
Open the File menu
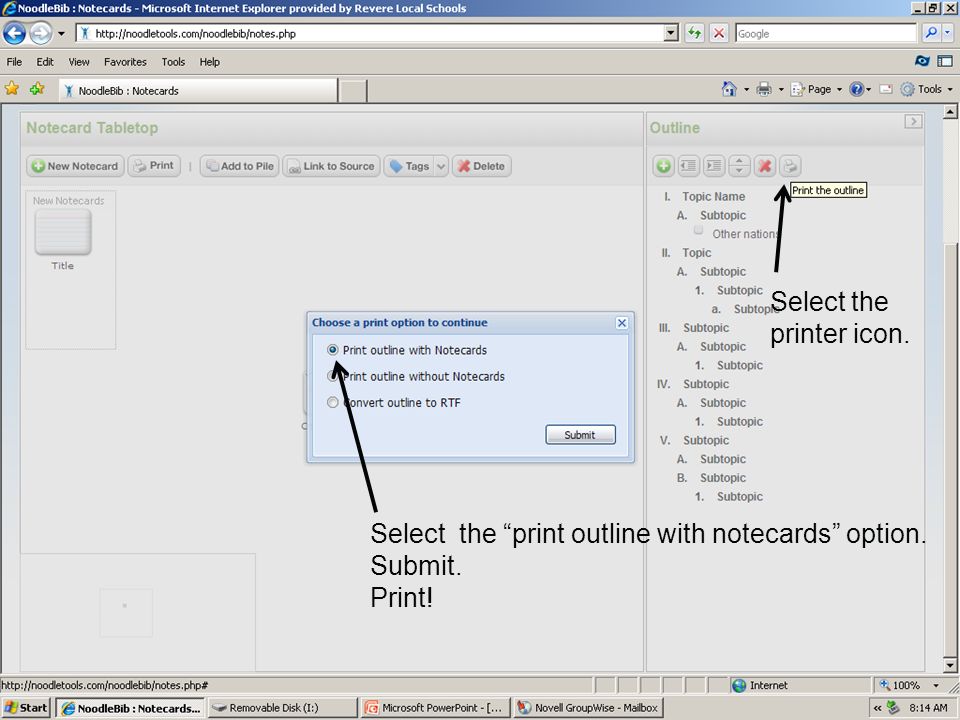pyautogui.click(x=14, y=62)
